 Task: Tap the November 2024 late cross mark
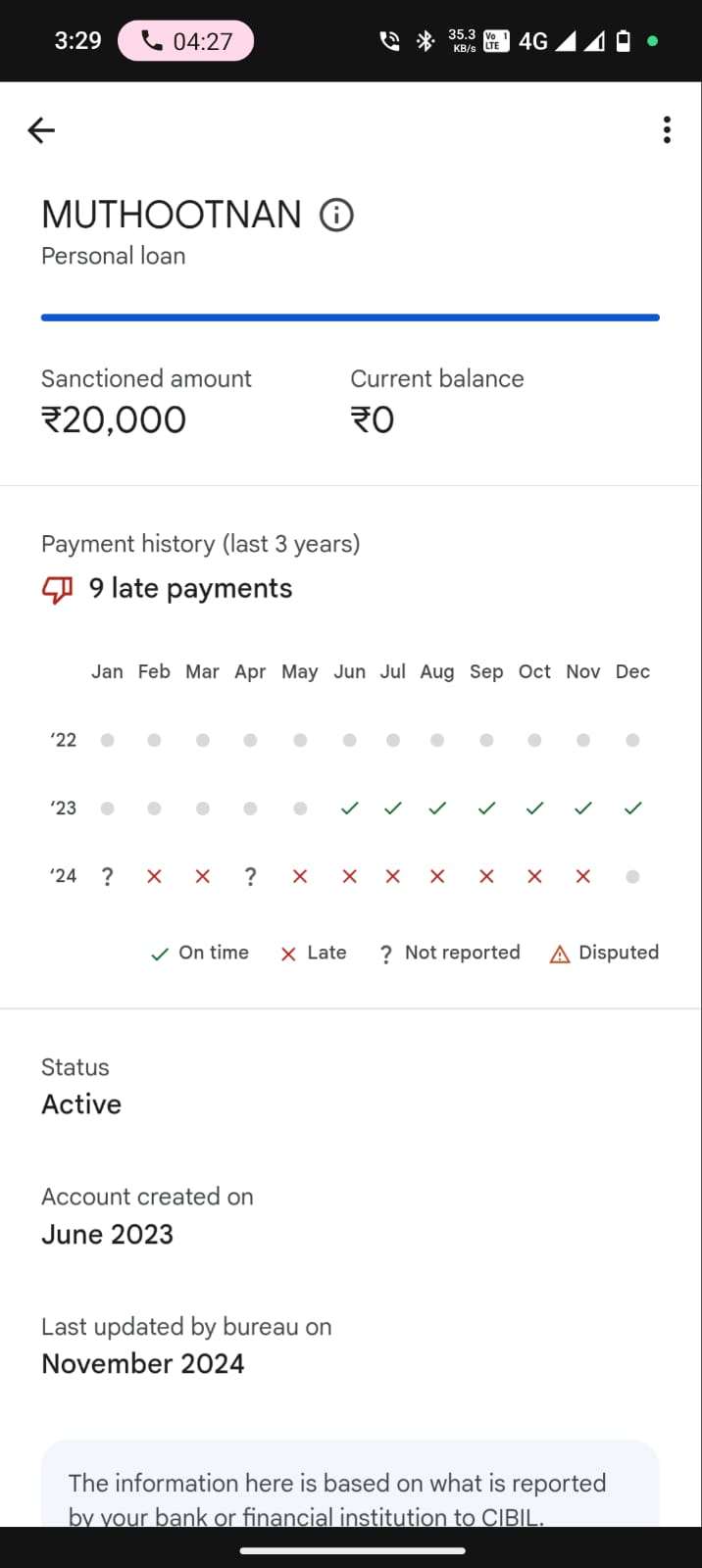point(583,877)
